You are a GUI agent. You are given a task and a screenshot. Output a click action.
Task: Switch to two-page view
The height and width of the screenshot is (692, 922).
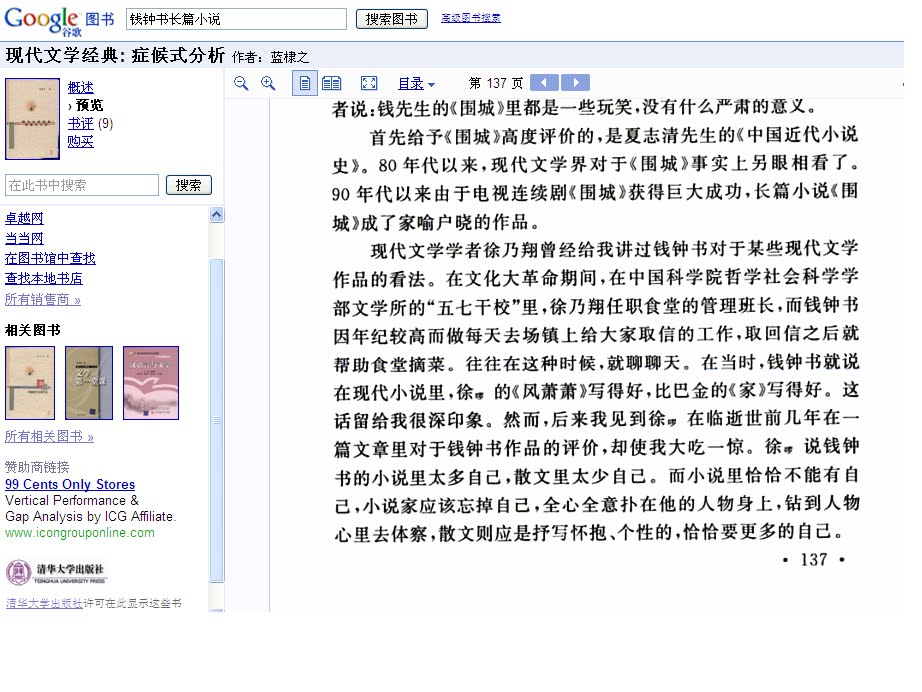(x=332, y=83)
